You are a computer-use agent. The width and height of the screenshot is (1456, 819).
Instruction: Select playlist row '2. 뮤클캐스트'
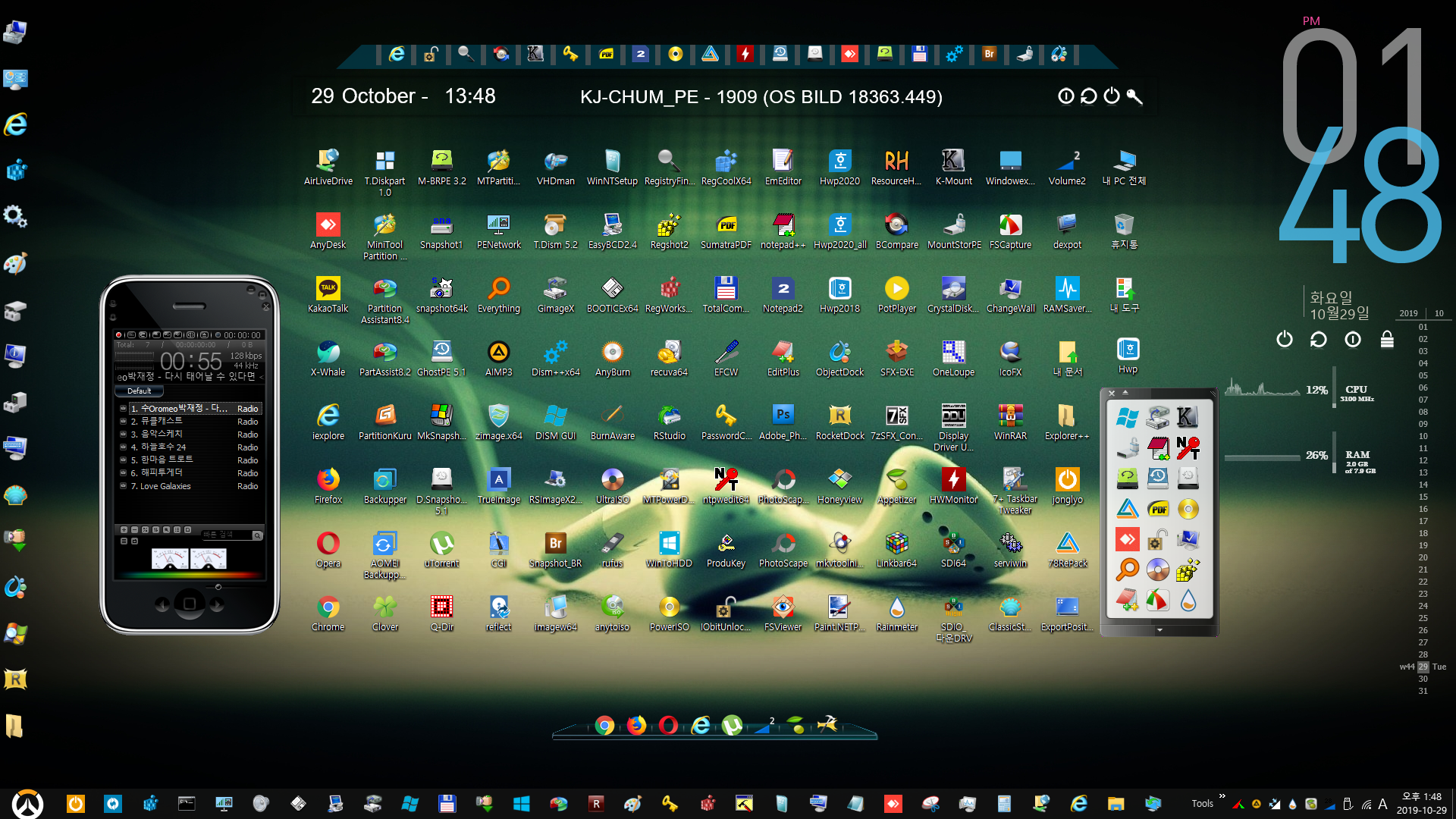pos(190,422)
